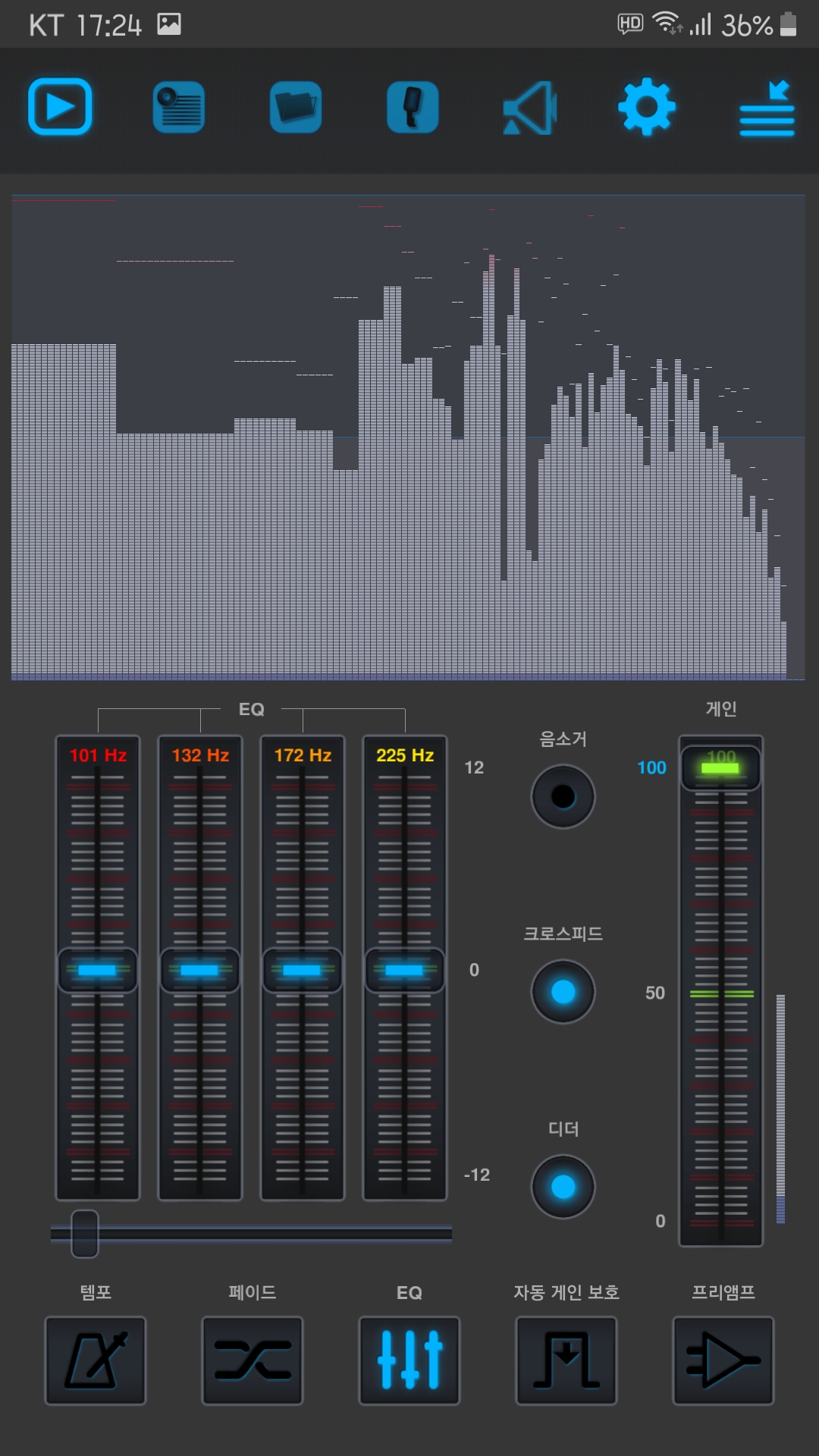Open the speaker audio effects icon
819x1456 pixels.
tap(530, 108)
